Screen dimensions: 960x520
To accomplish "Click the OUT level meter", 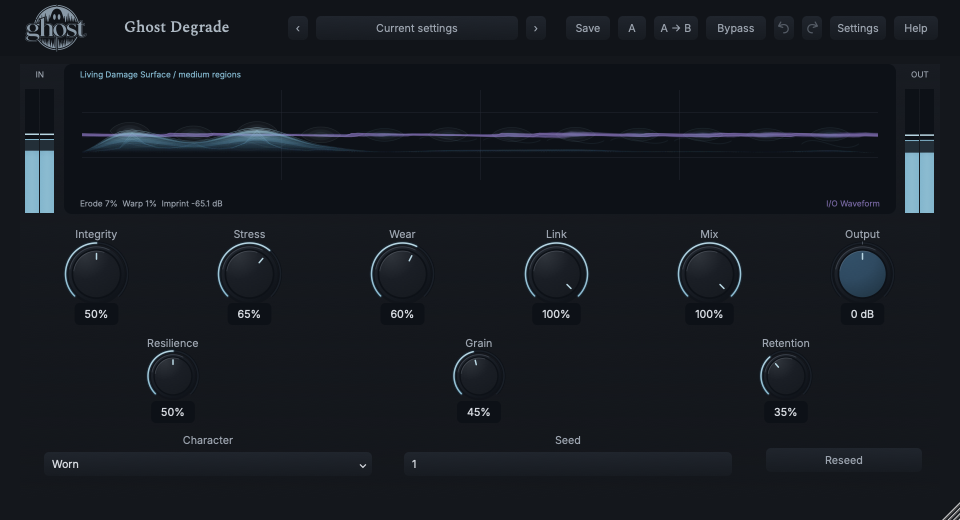I will pyautogui.click(x=920, y=151).
